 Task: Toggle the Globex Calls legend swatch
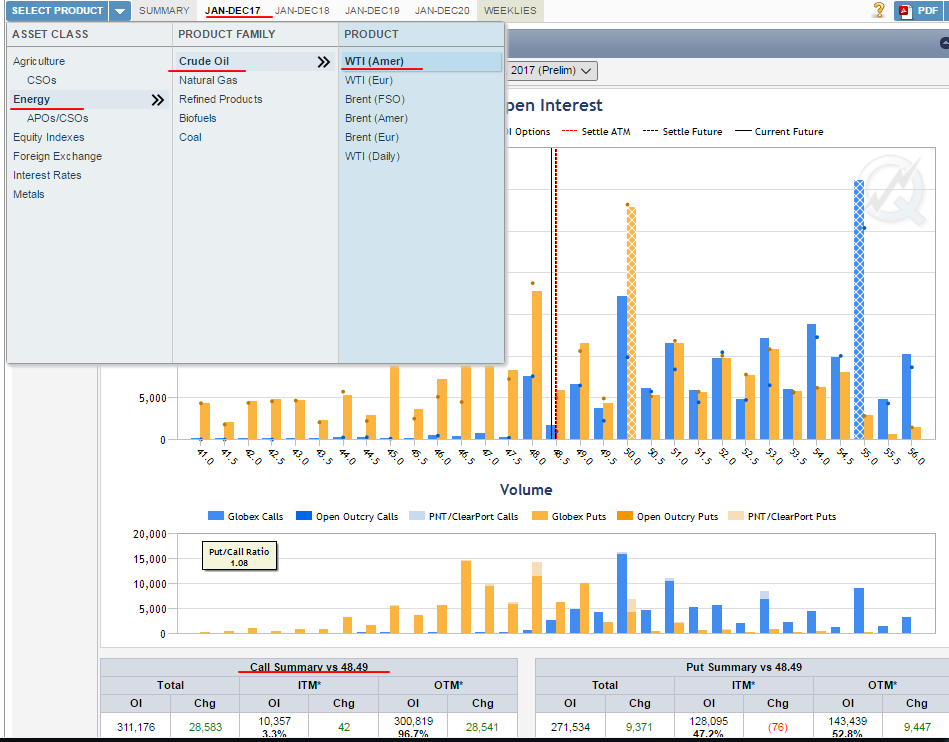[215, 516]
